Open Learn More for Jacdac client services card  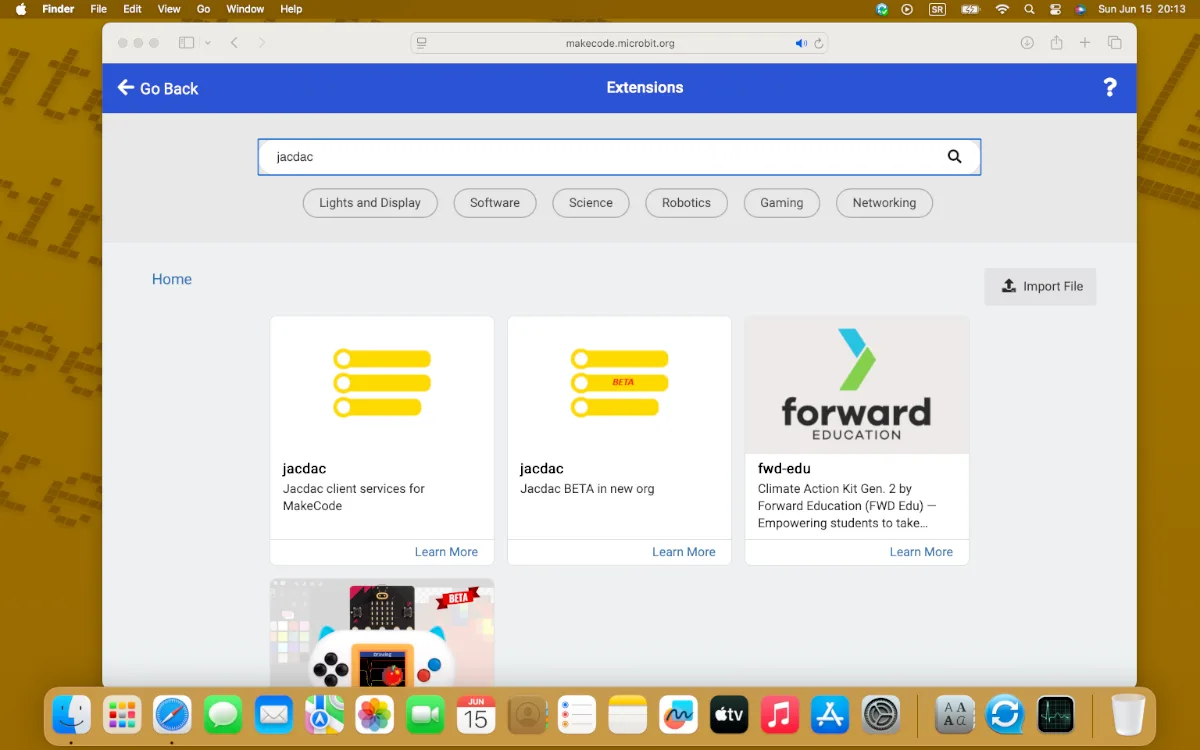(446, 552)
